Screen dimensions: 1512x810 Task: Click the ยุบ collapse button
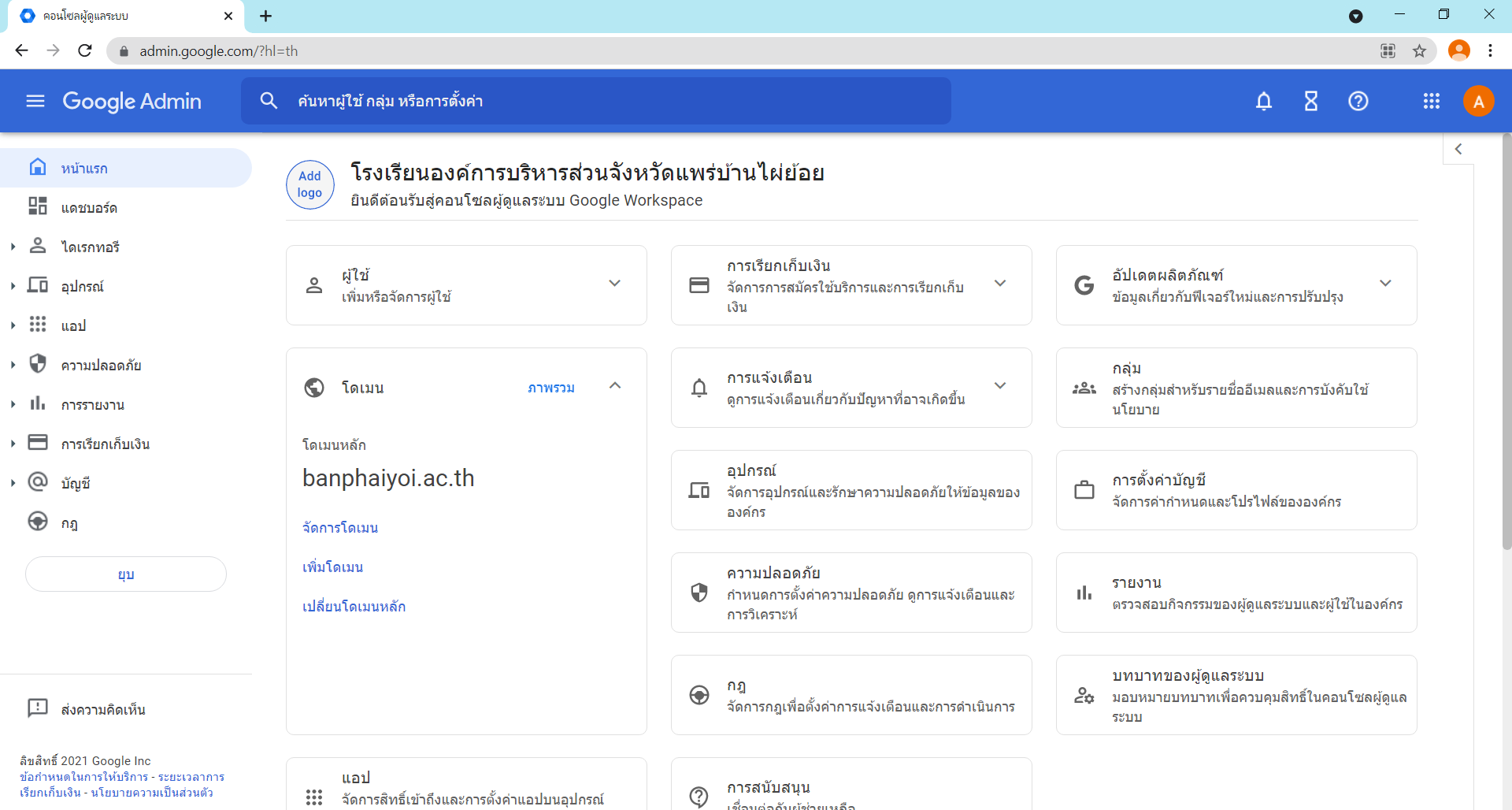click(x=126, y=574)
